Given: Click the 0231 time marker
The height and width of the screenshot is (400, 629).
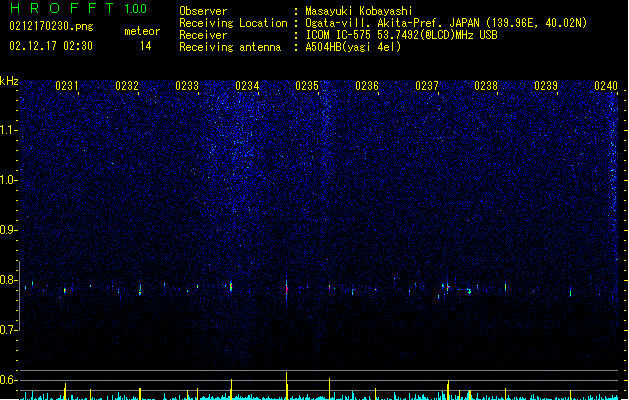Looking at the screenshot, I should tap(67, 86).
